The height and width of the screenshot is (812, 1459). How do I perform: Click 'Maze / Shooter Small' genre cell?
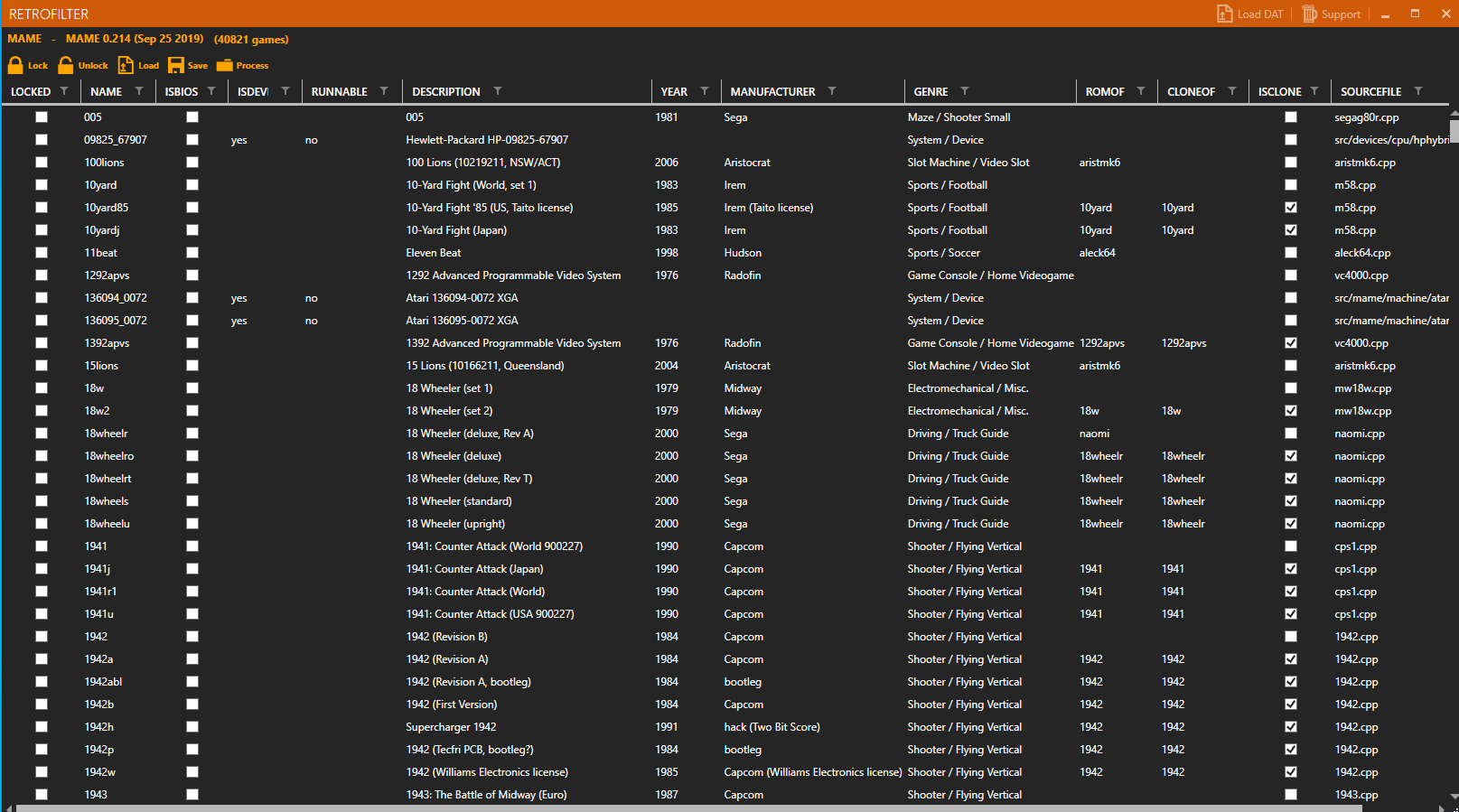tap(959, 117)
